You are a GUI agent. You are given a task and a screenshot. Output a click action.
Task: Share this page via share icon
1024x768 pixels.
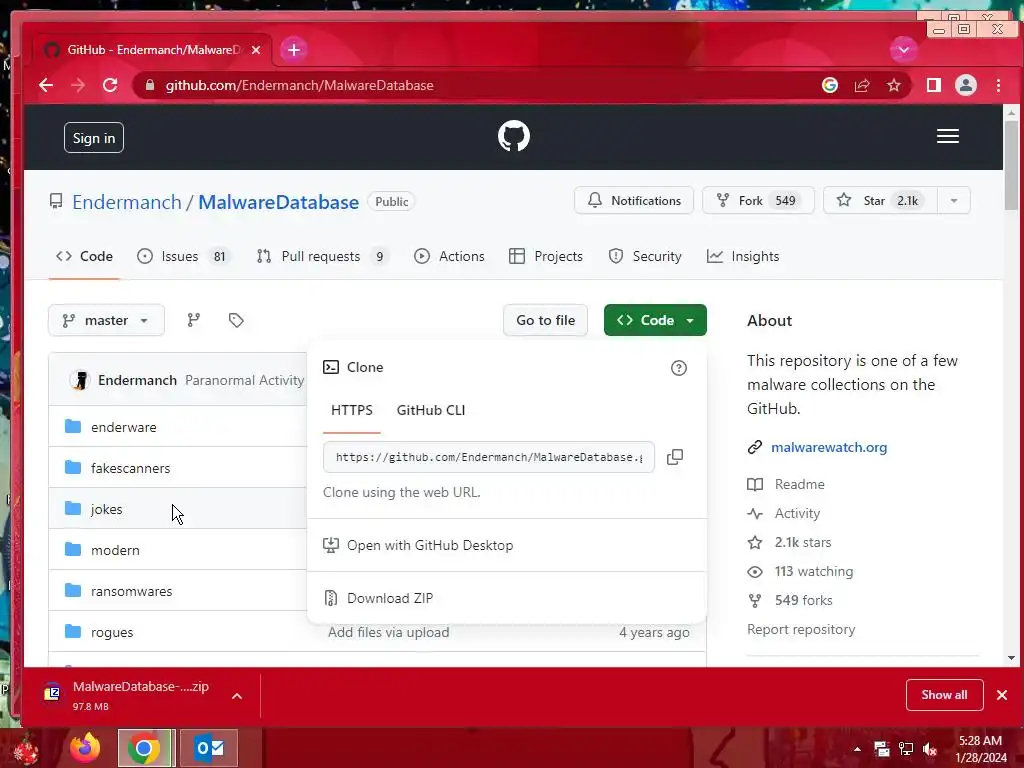click(x=862, y=85)
